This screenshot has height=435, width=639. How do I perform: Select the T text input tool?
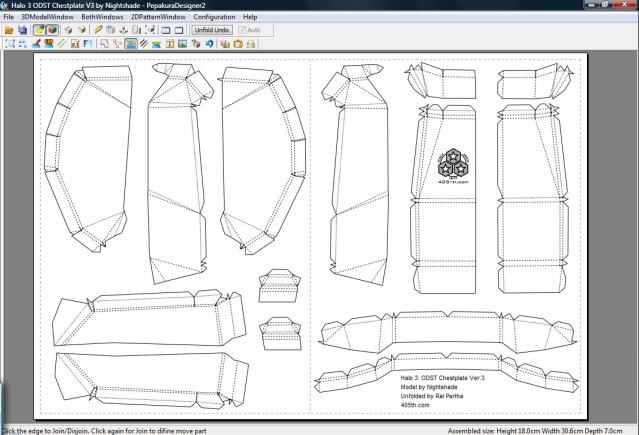point(170,44)
